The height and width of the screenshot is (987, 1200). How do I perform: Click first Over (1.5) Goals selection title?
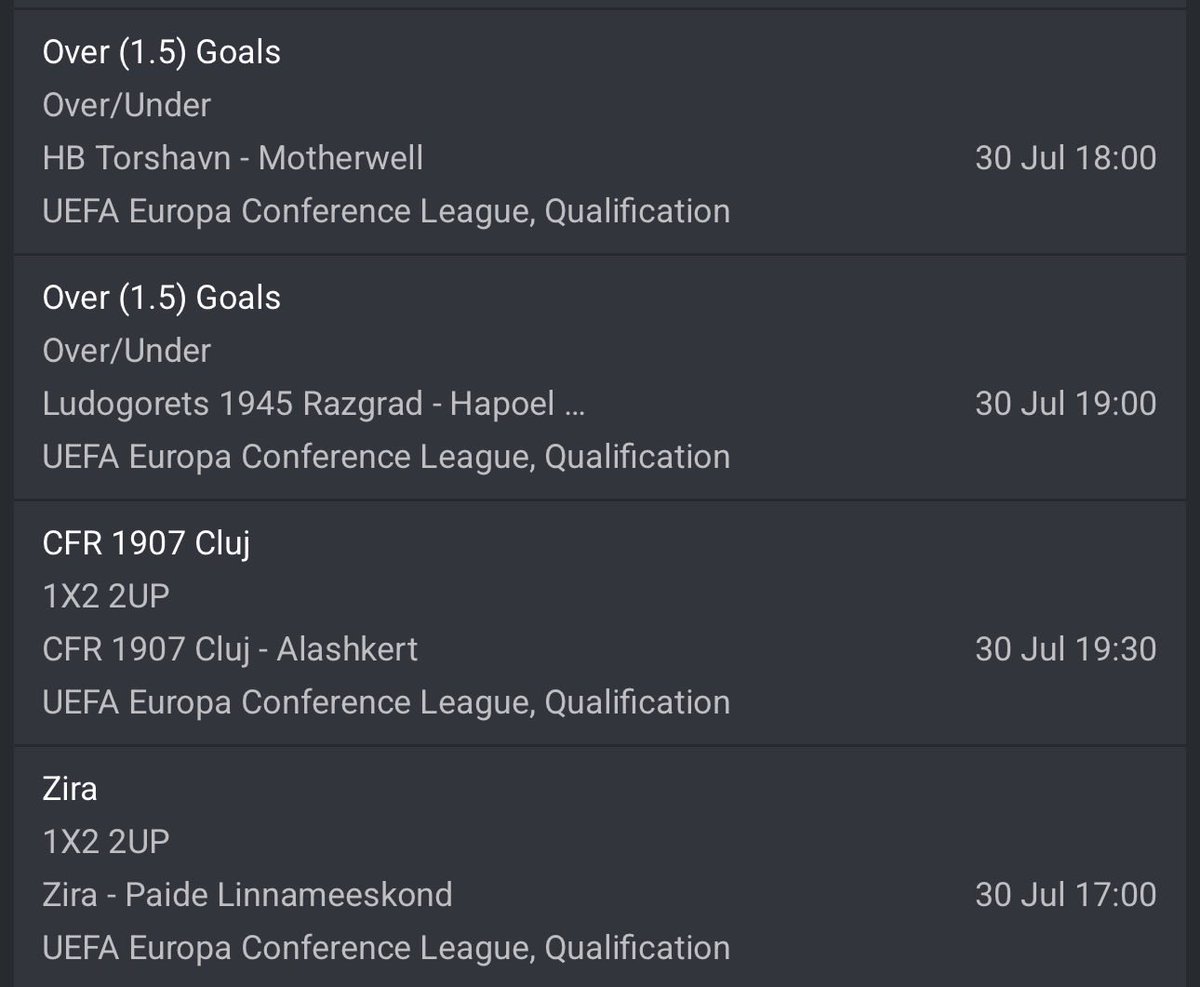(162, 52)
